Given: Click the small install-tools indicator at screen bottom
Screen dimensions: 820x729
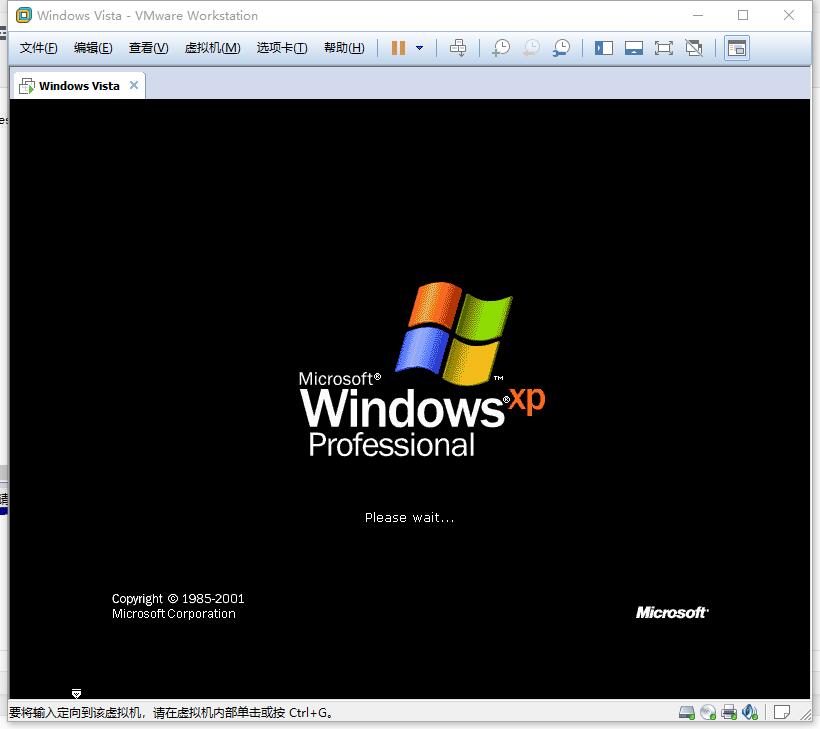Looking at the screenshot, I should tap(76, 693).
